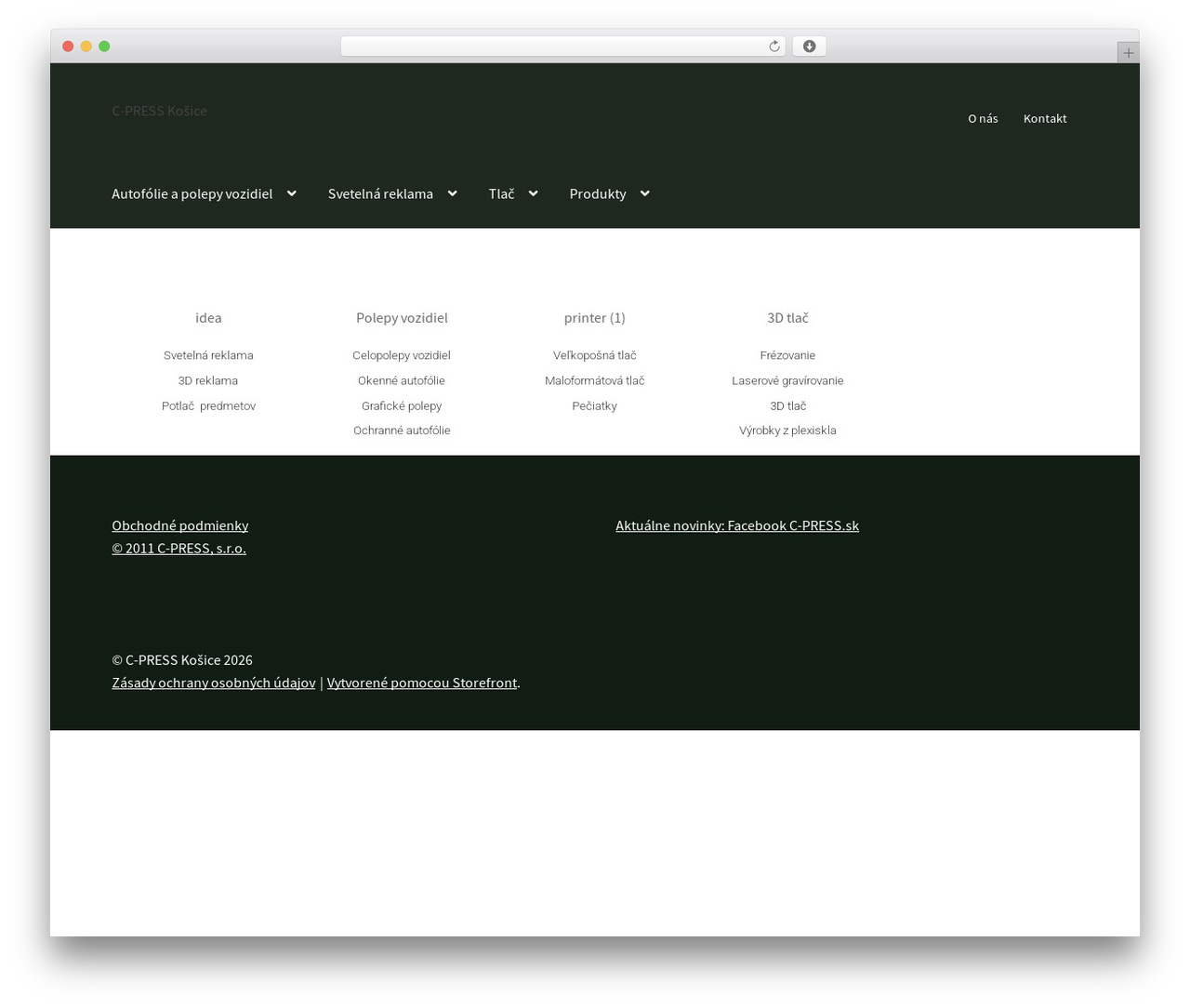1190x1008 pixels.
Task: Open the idea category heading
Action: [x=208, y=318]
